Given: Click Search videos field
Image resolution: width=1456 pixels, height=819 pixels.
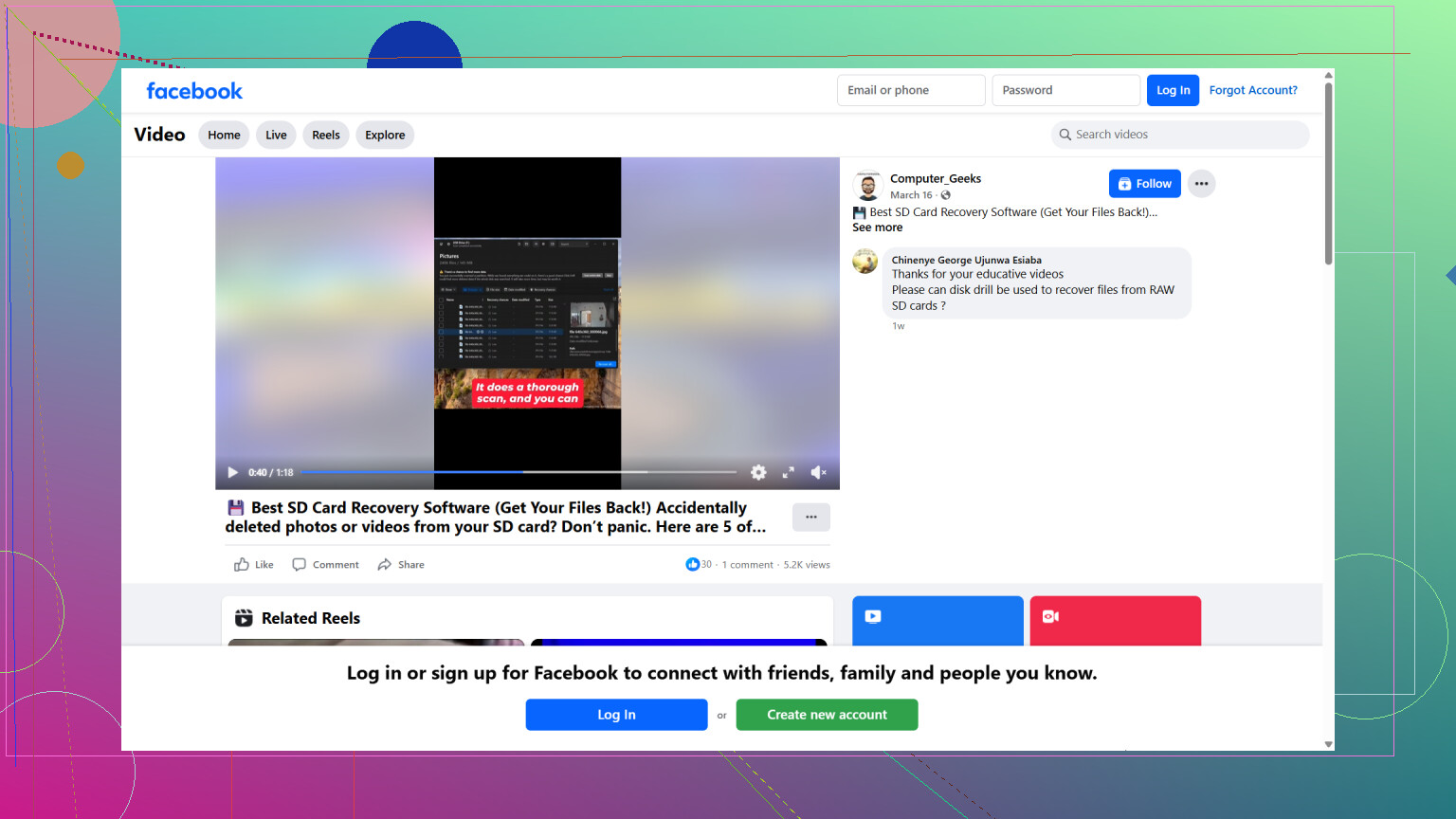Looking at the screenshot, I should tap(1180, 135).
